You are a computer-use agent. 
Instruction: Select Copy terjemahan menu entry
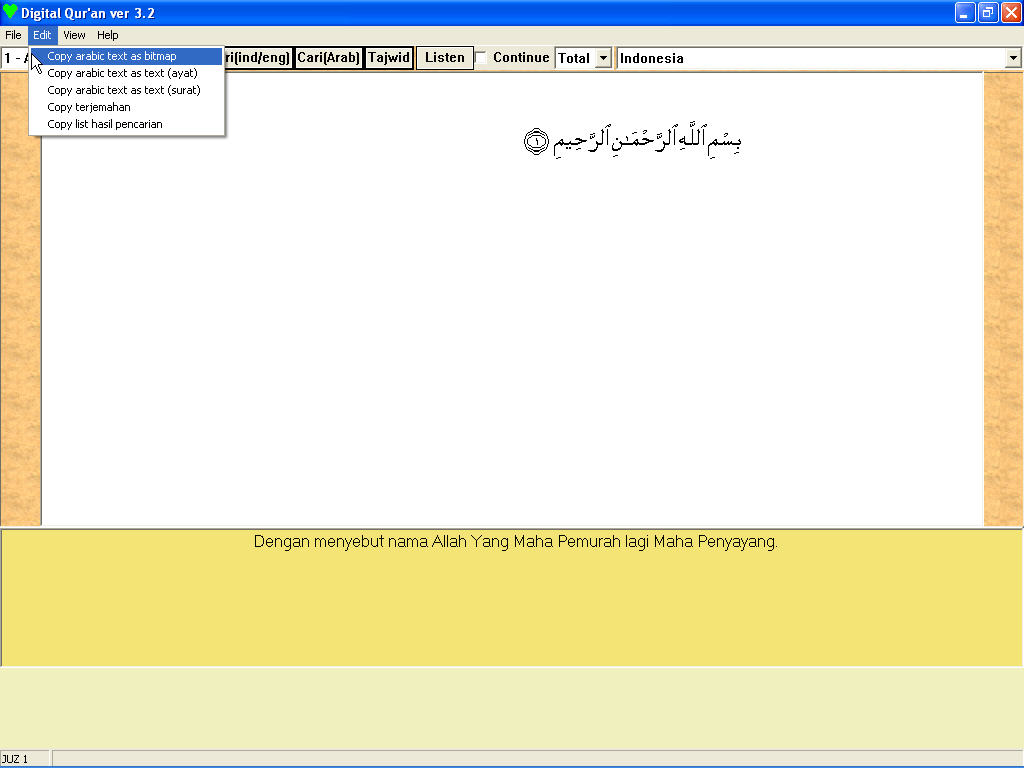tap(127, 107)
